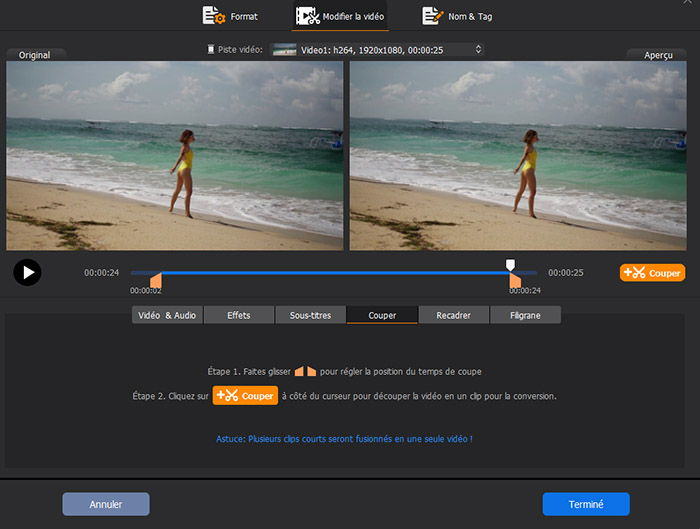The width and height of the screenshot is (700, 529).
Task: Click the Couper button in Étape 2 instructions
Action: 245,396
